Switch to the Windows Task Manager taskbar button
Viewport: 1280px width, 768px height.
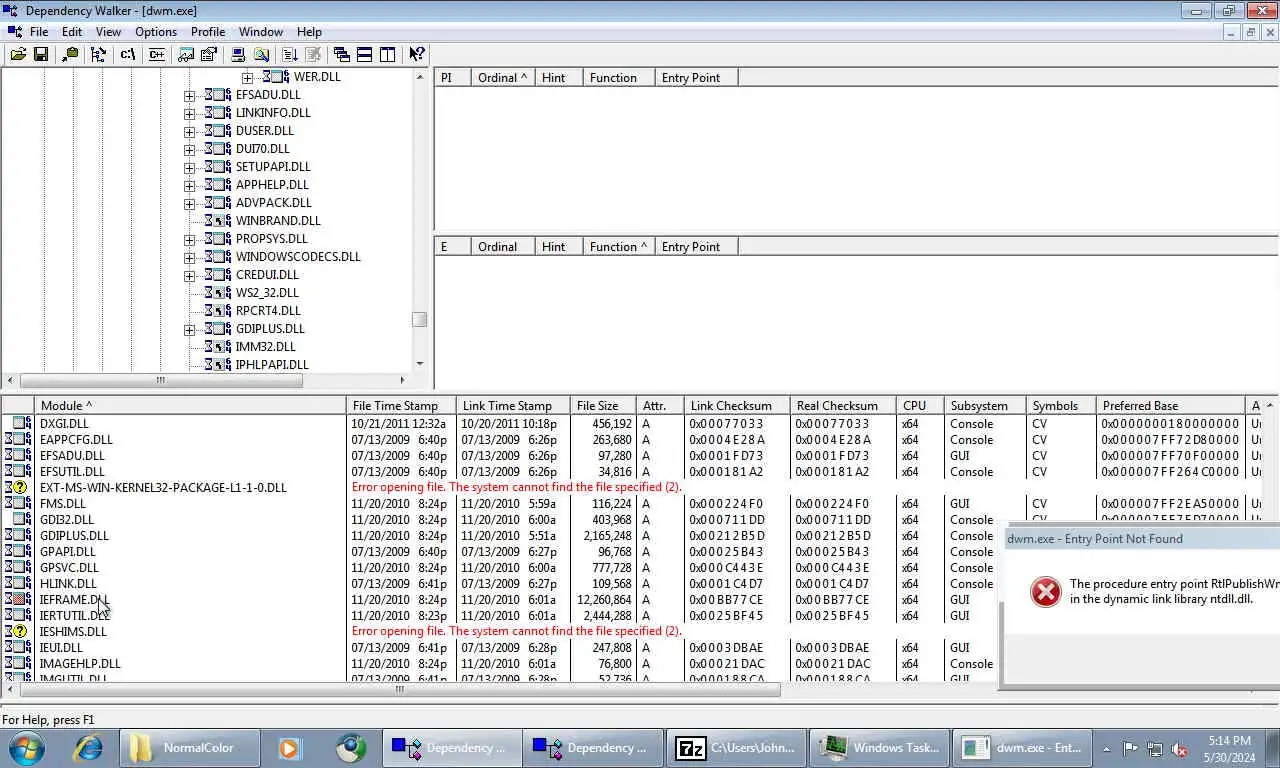881,747
